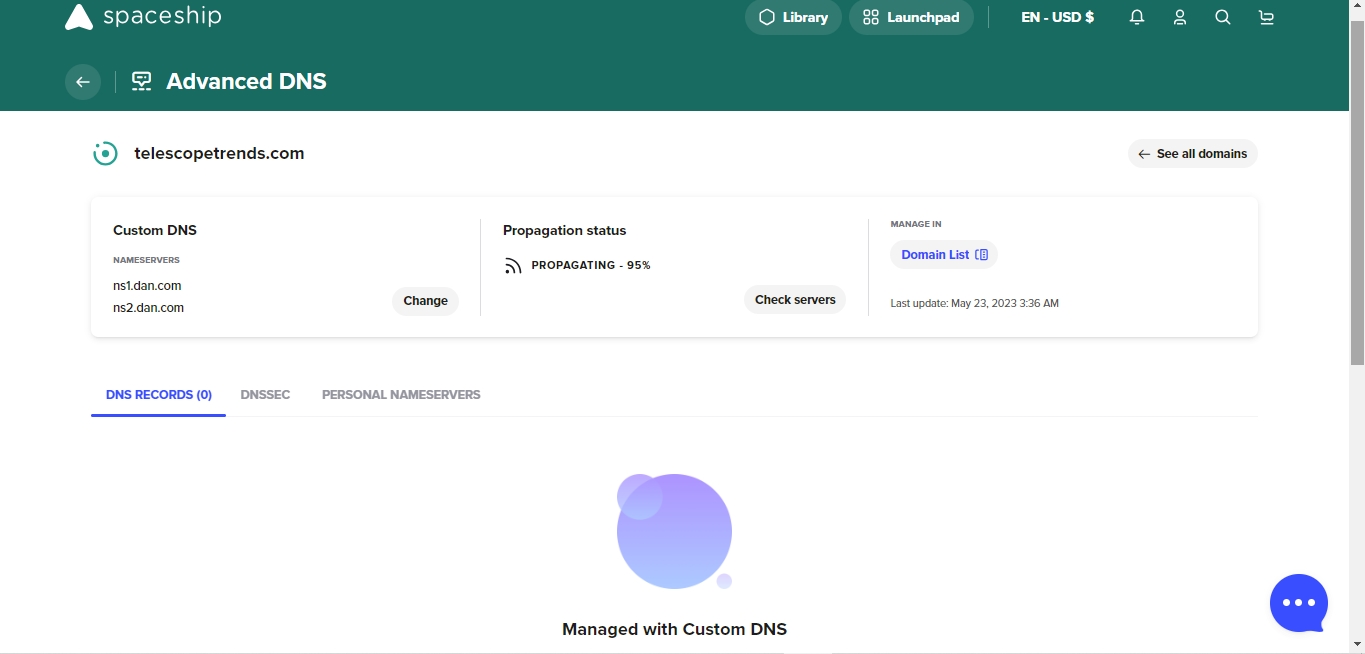The width and height of the screenshot is (1365, 654).
Task: Open the user account icon
Action: 1180,17
